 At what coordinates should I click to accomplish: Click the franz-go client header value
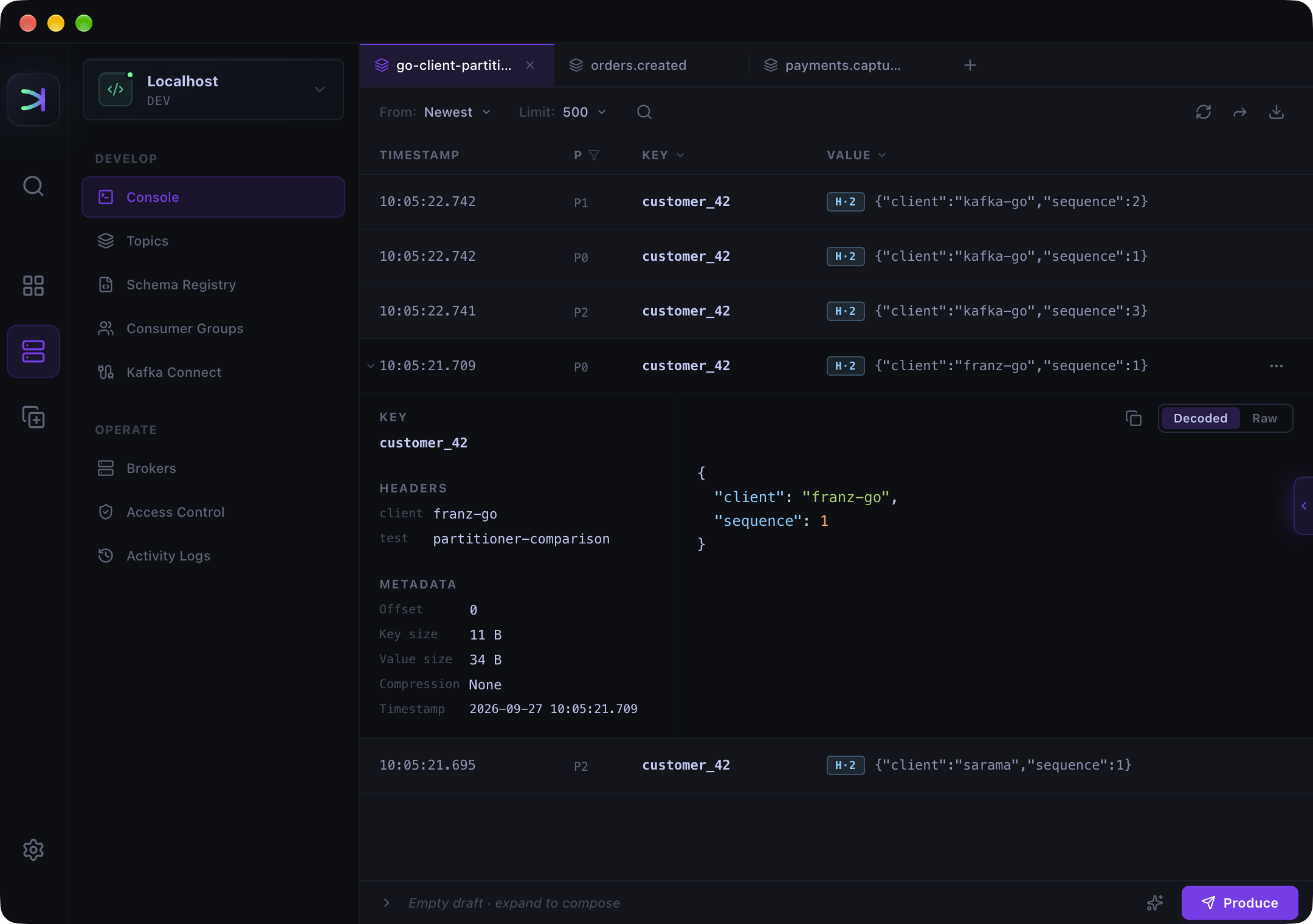pyautogui.click(x=465, y=514)
